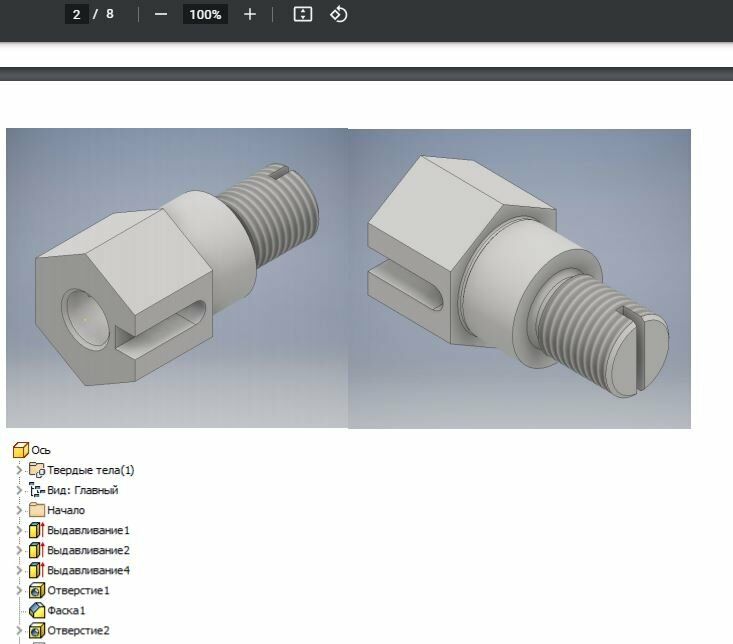
Task: Click the Выдавливание2 extrude icon
Action: (x=37, y=550)
